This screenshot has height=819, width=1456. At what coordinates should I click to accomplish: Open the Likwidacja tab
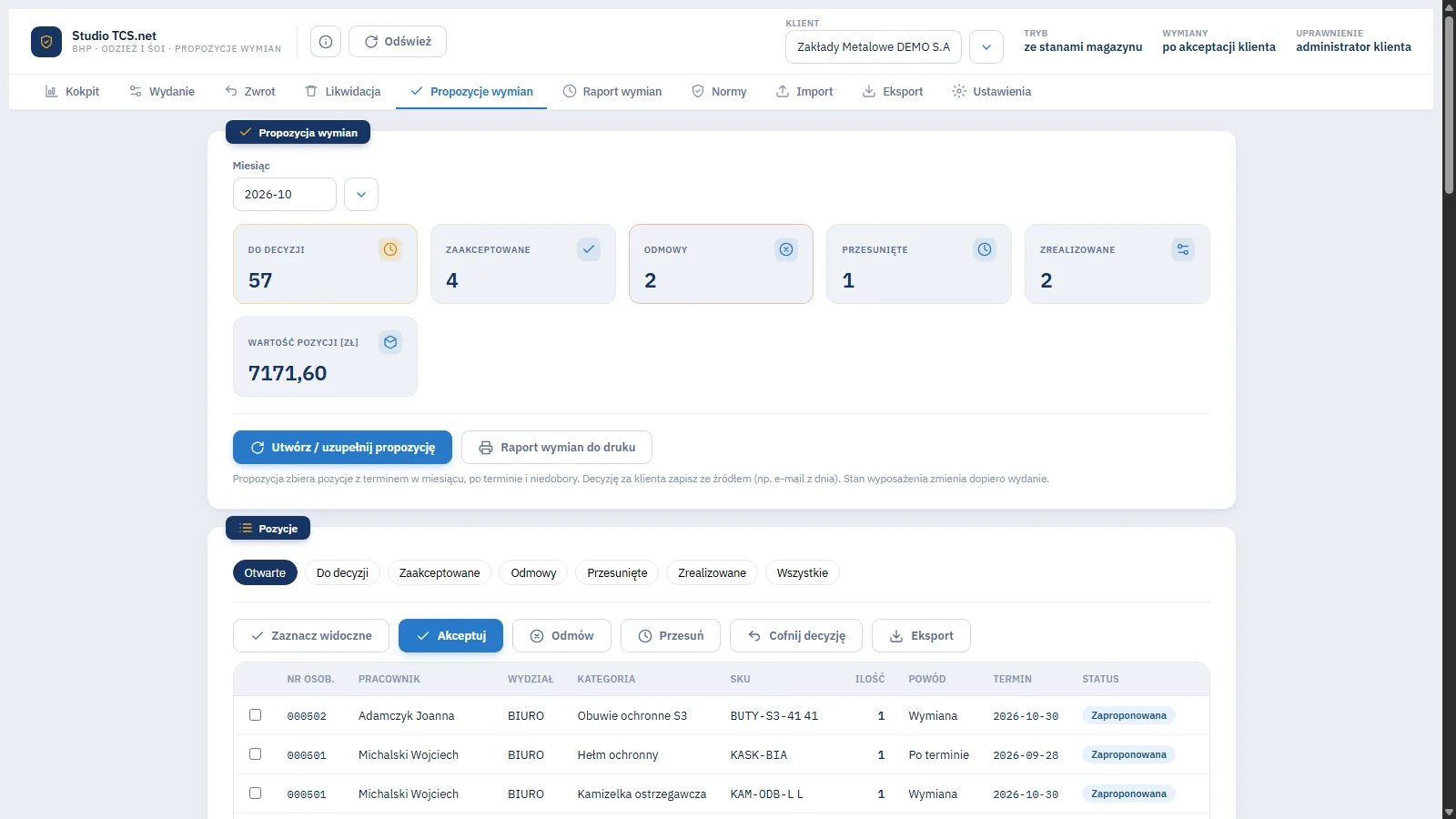343,92
